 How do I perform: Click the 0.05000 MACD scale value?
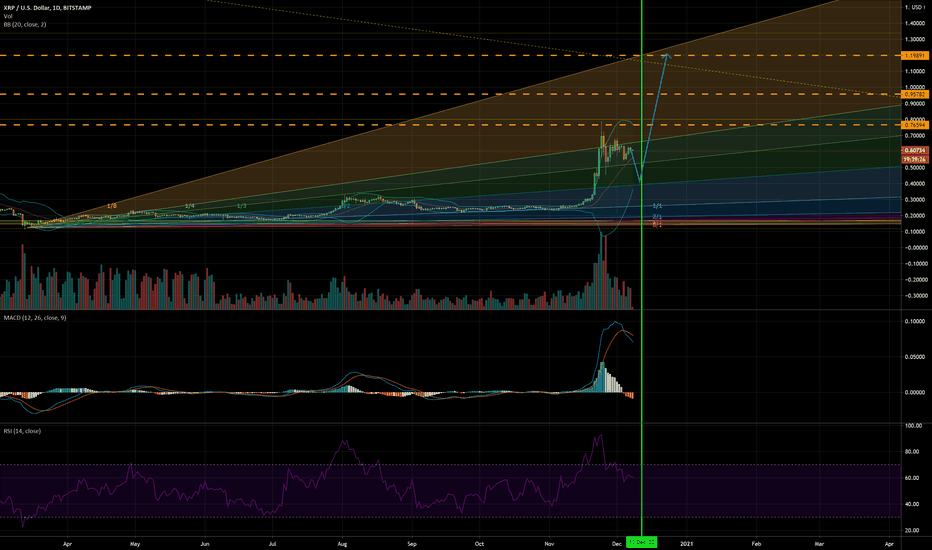coord(915,357)
